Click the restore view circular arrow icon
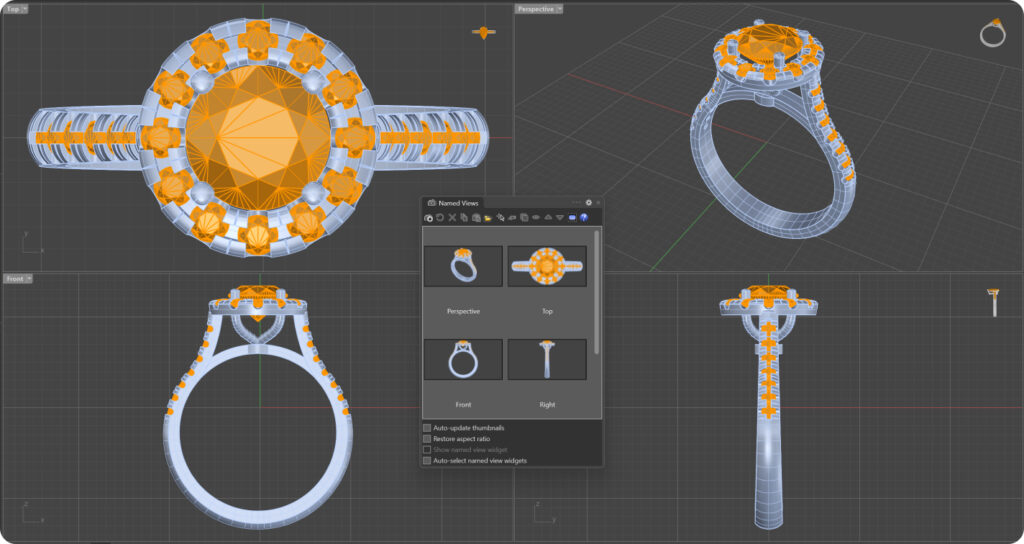 point(440,217)
